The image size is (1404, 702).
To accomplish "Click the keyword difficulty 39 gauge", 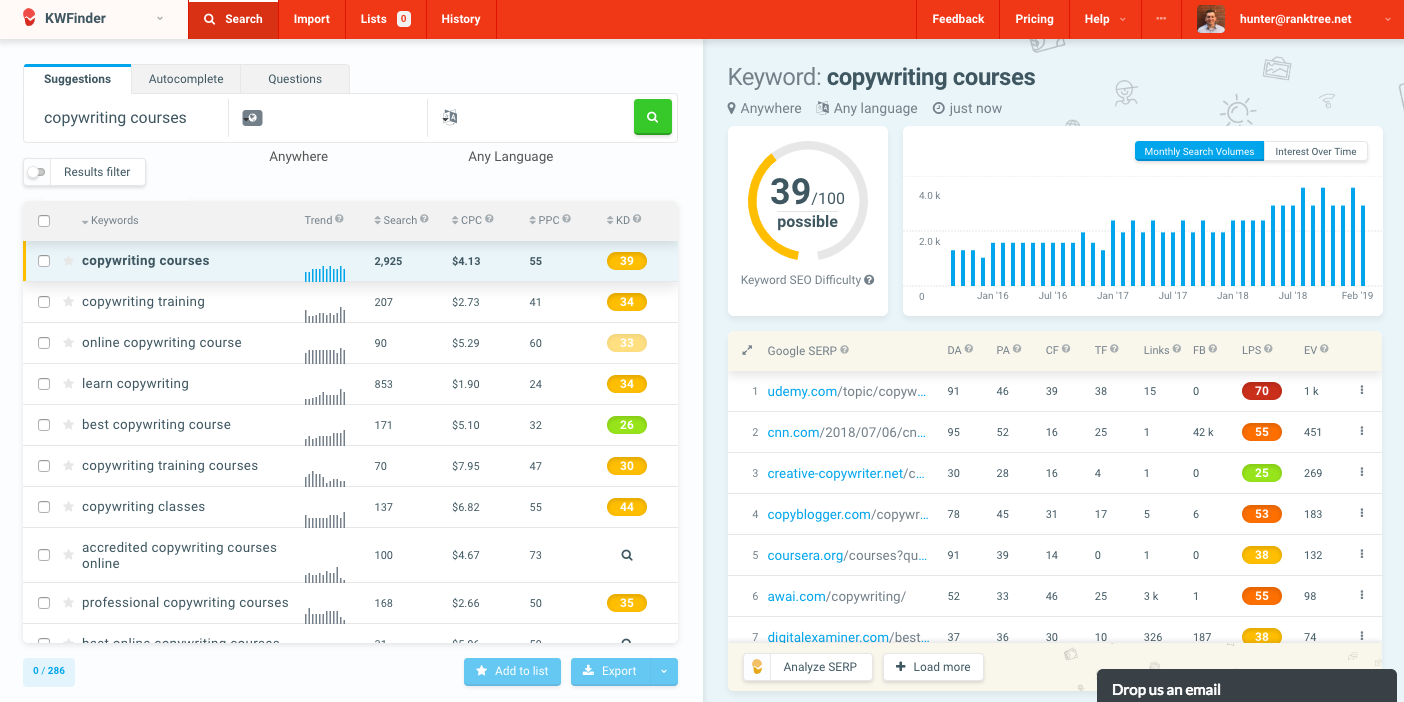I will [808, 201].
